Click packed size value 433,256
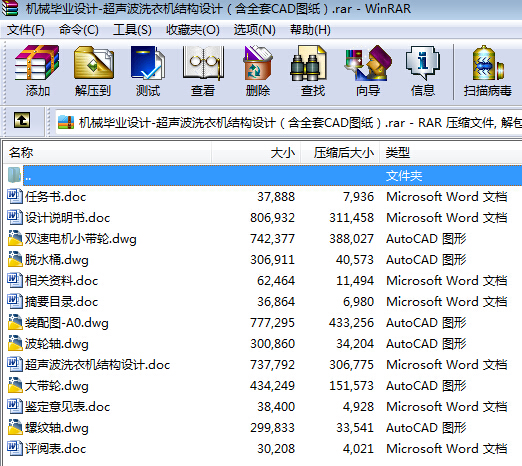522x466 pixels. (x=351, y=323)
